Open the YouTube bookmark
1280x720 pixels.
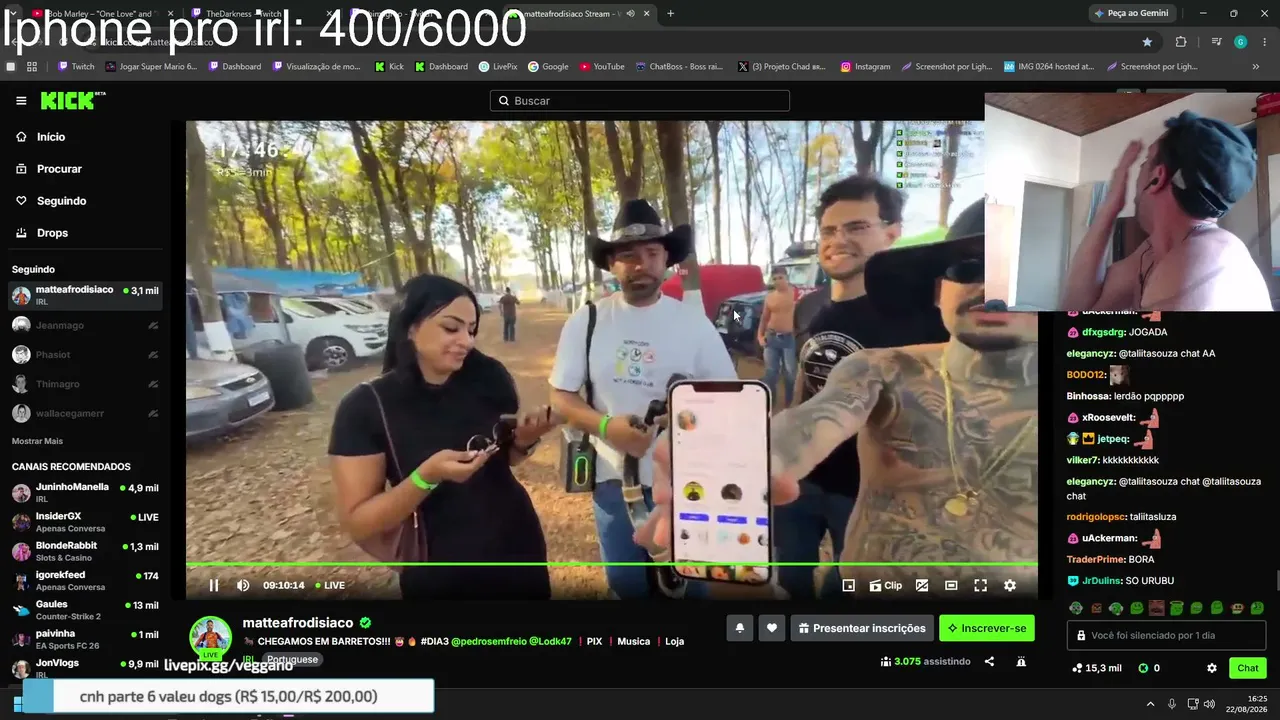pyautogui.click(x=602, y=67)
